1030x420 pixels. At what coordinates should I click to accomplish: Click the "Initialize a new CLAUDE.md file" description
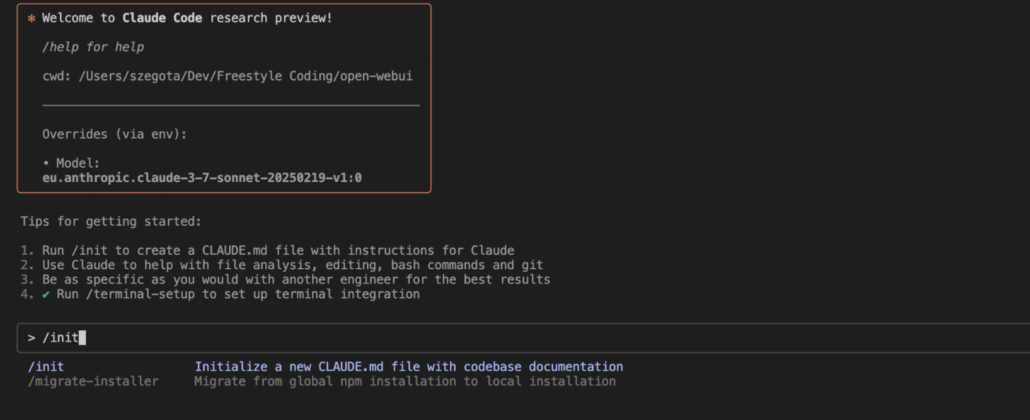click(408, 367)
